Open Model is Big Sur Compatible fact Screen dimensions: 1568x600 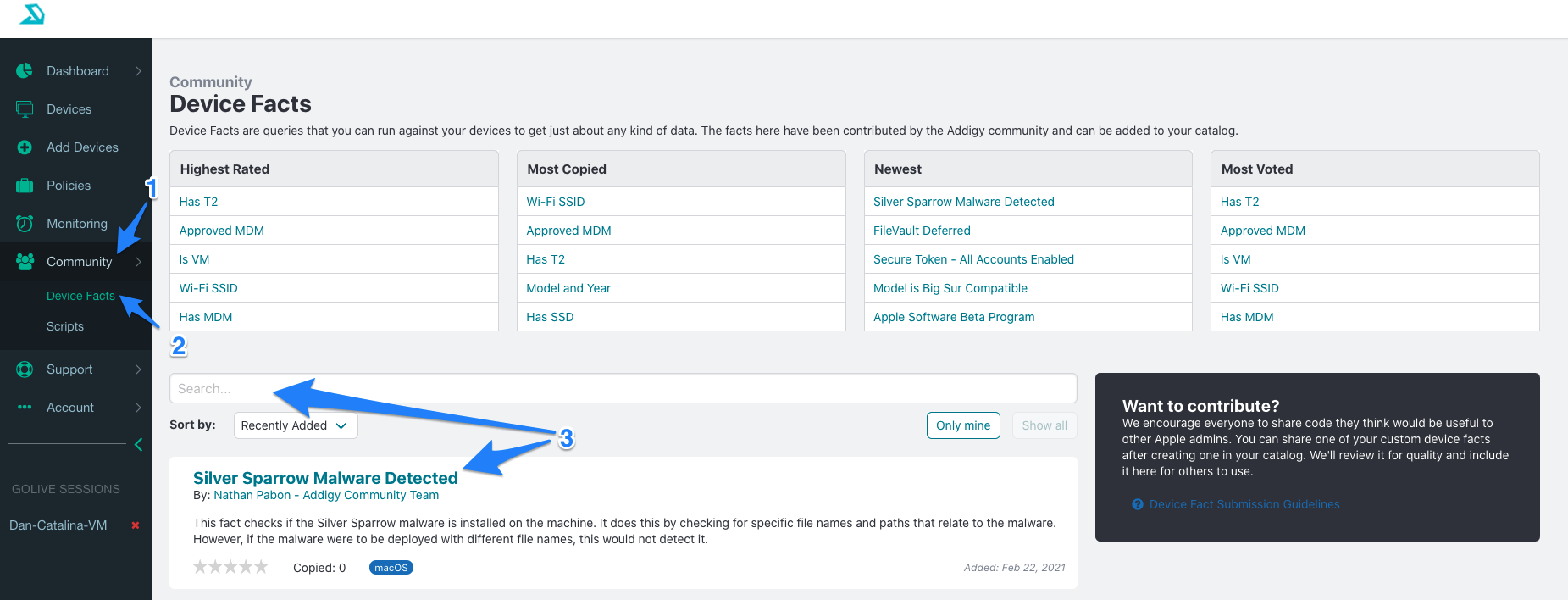(950, 288)
